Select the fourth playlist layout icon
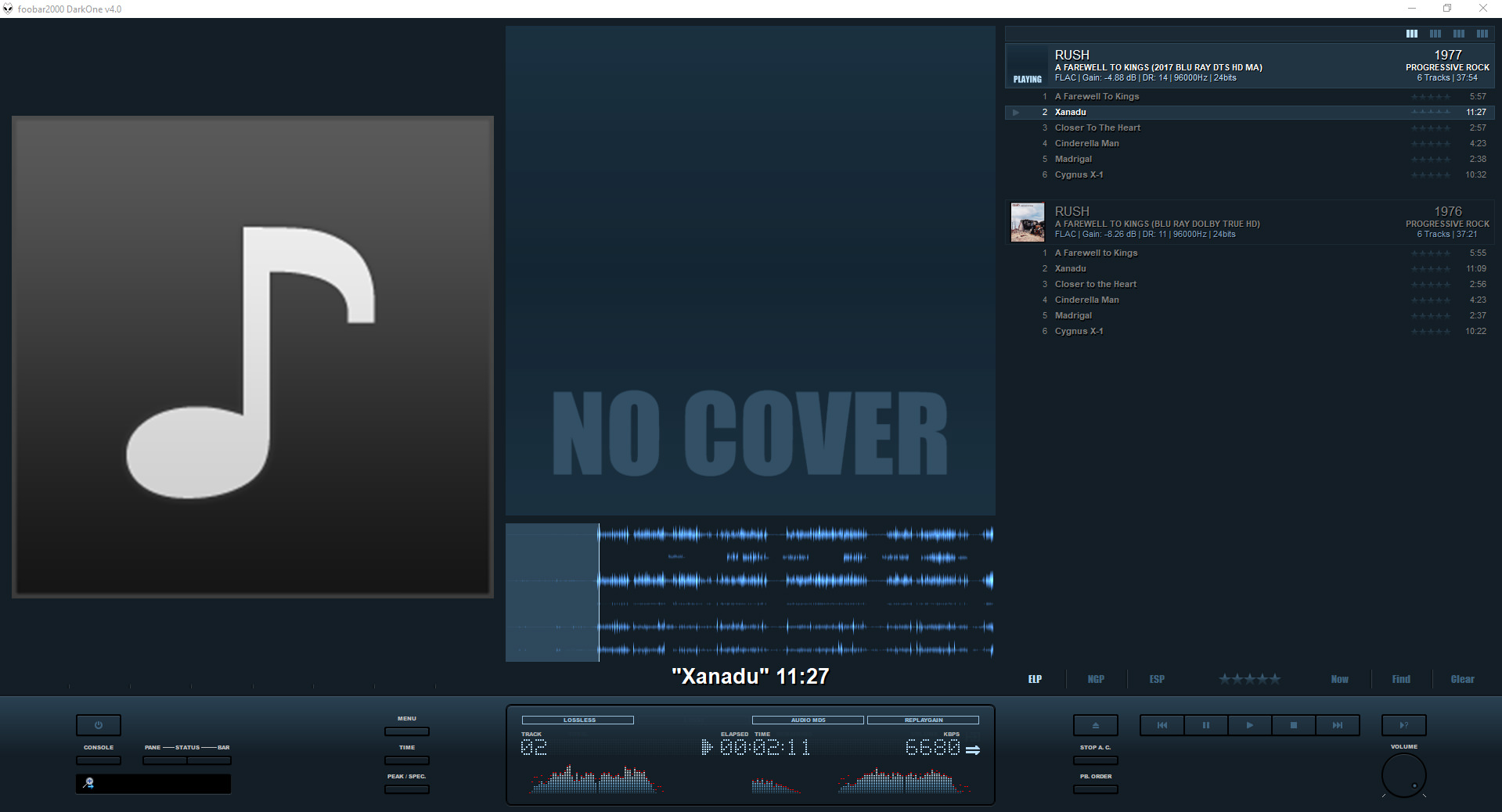 click(1482, 34)
